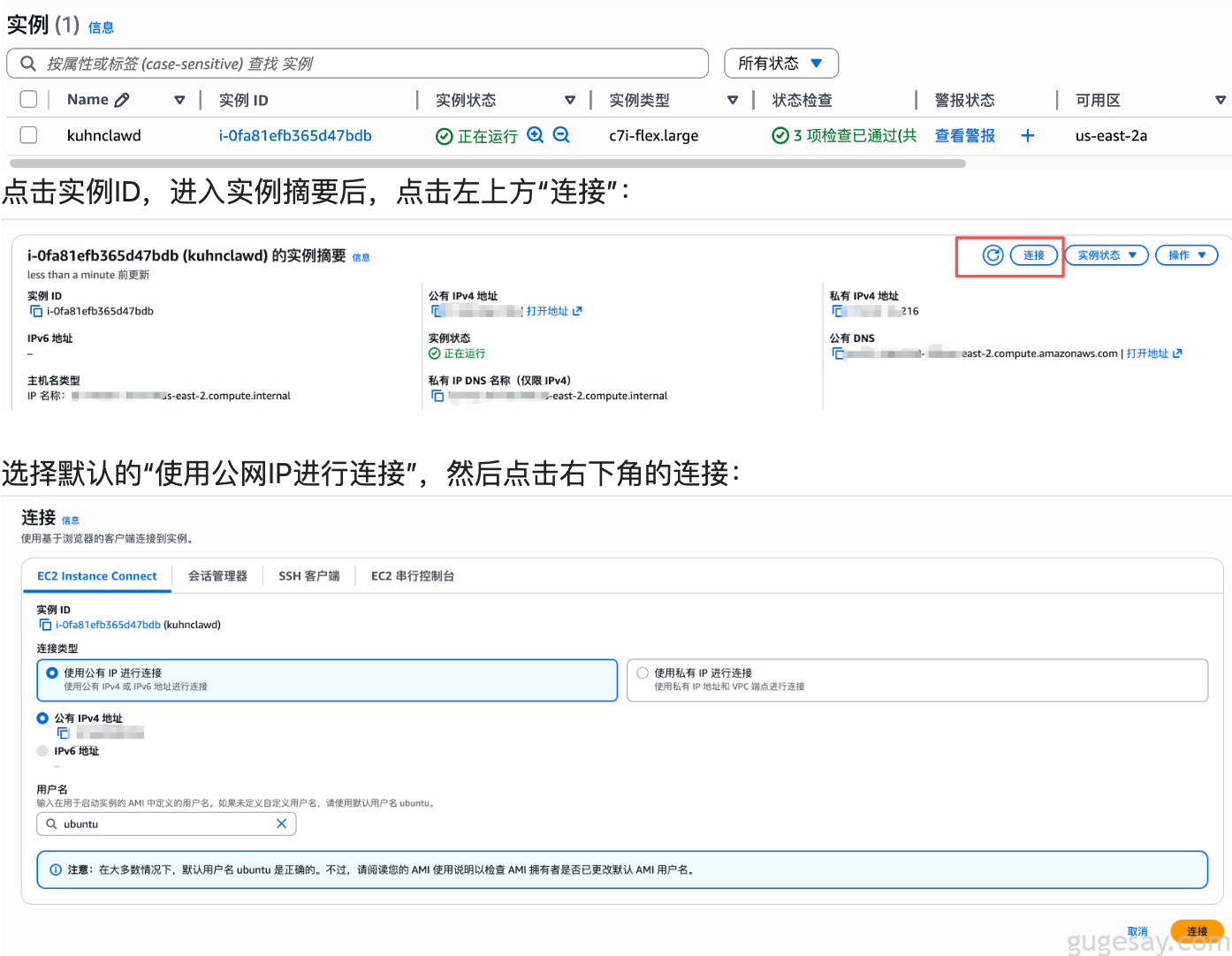Clear the ubuntu username with the X button

click(282, 823)
